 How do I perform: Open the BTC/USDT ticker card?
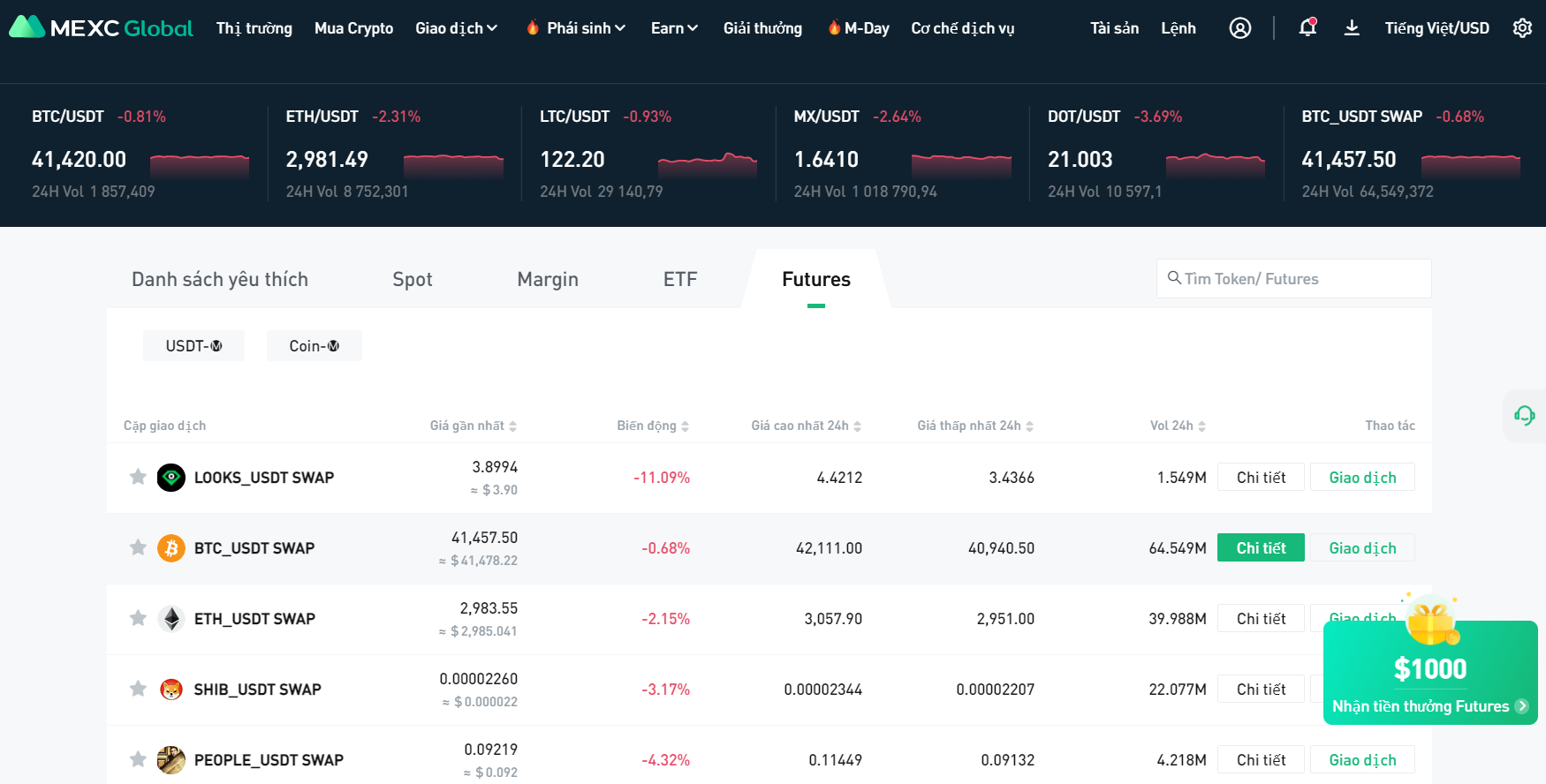[140, 154]
